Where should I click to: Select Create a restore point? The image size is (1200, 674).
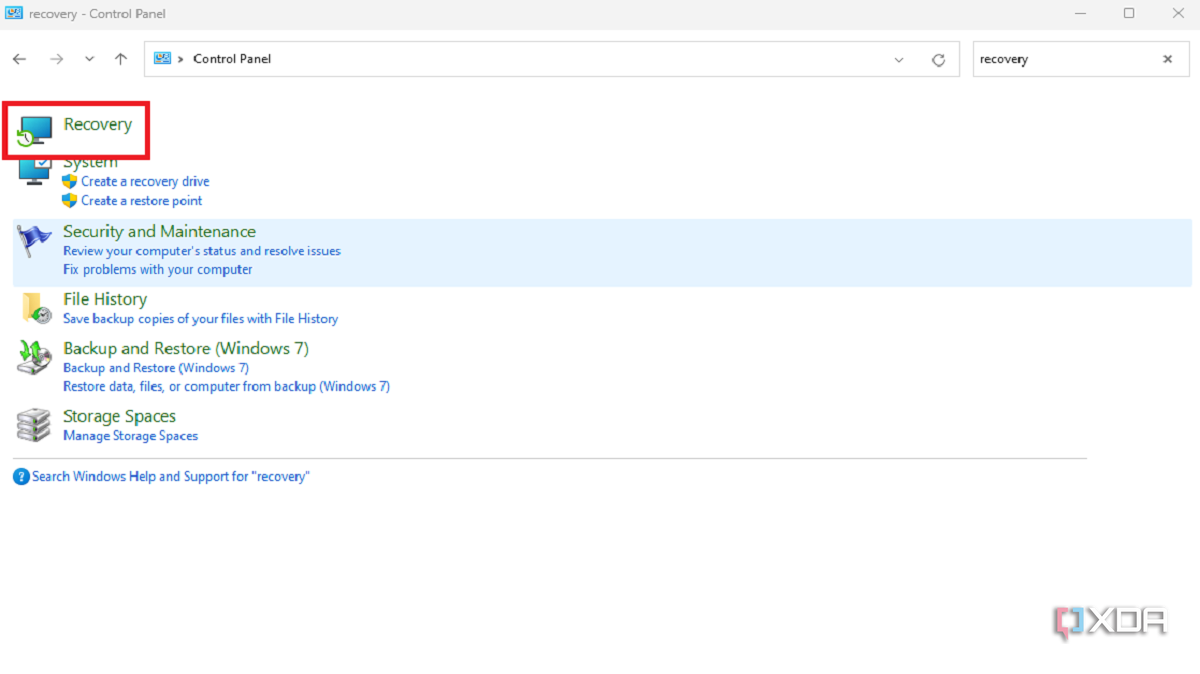tap(141, 200)
